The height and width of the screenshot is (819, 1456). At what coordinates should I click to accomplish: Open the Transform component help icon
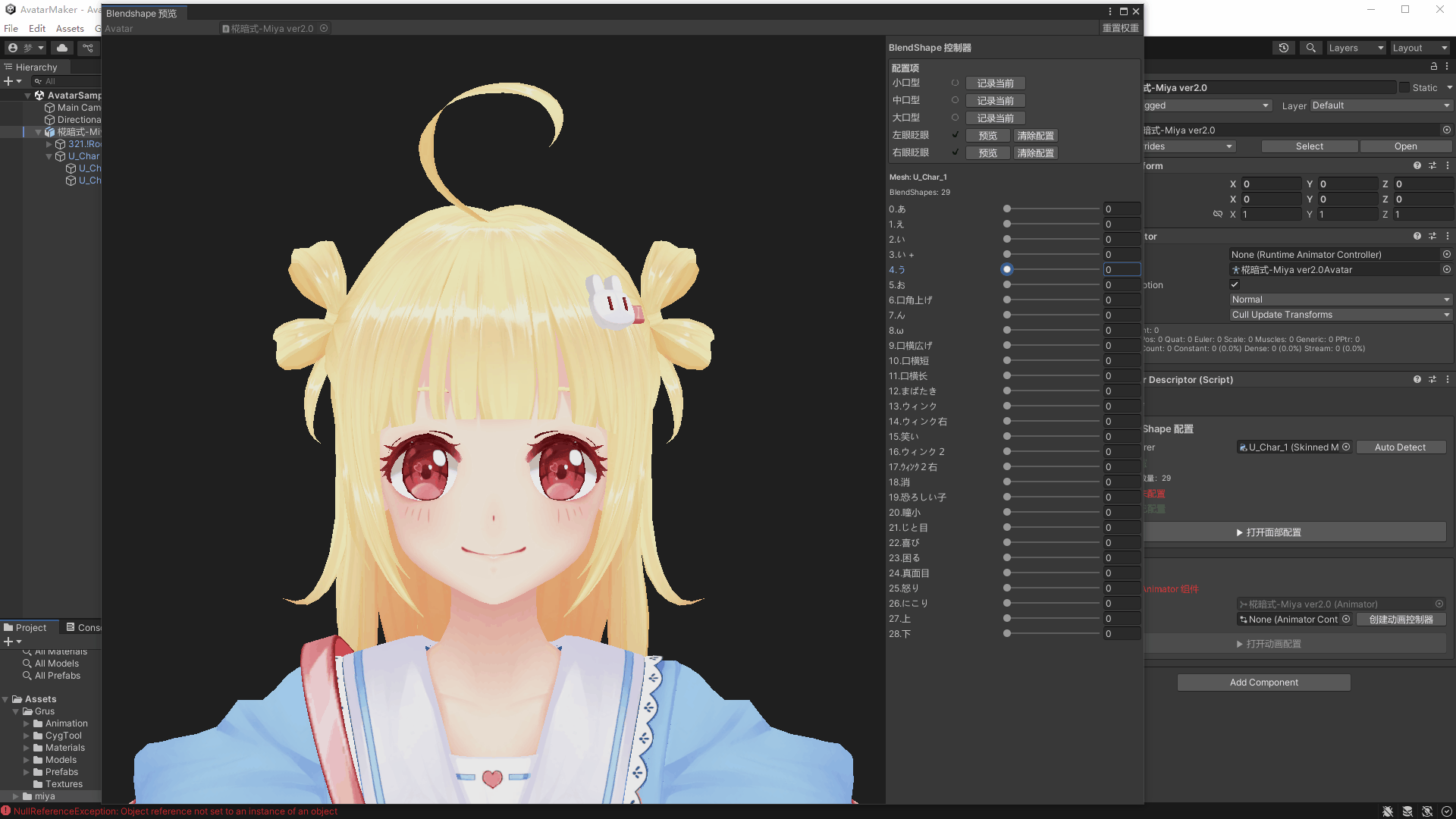tap(1417, 165)
